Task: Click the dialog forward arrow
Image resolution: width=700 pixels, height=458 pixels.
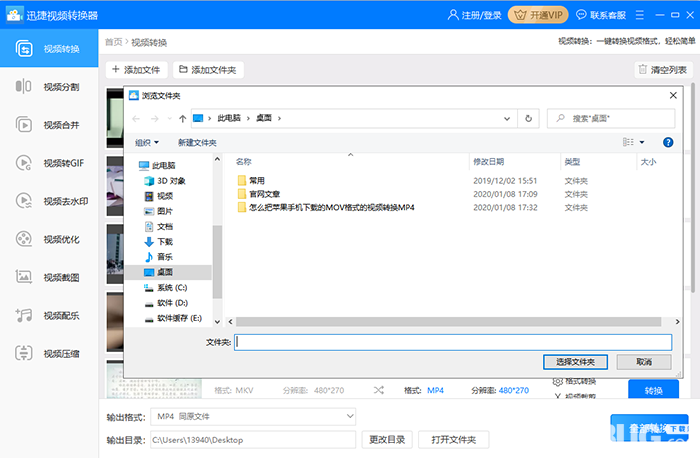Action: [x=154, y=119]
